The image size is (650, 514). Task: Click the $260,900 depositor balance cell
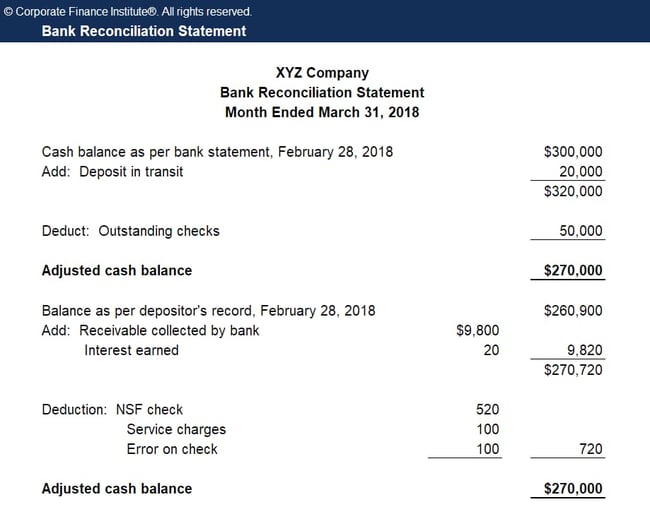point(573,311)
